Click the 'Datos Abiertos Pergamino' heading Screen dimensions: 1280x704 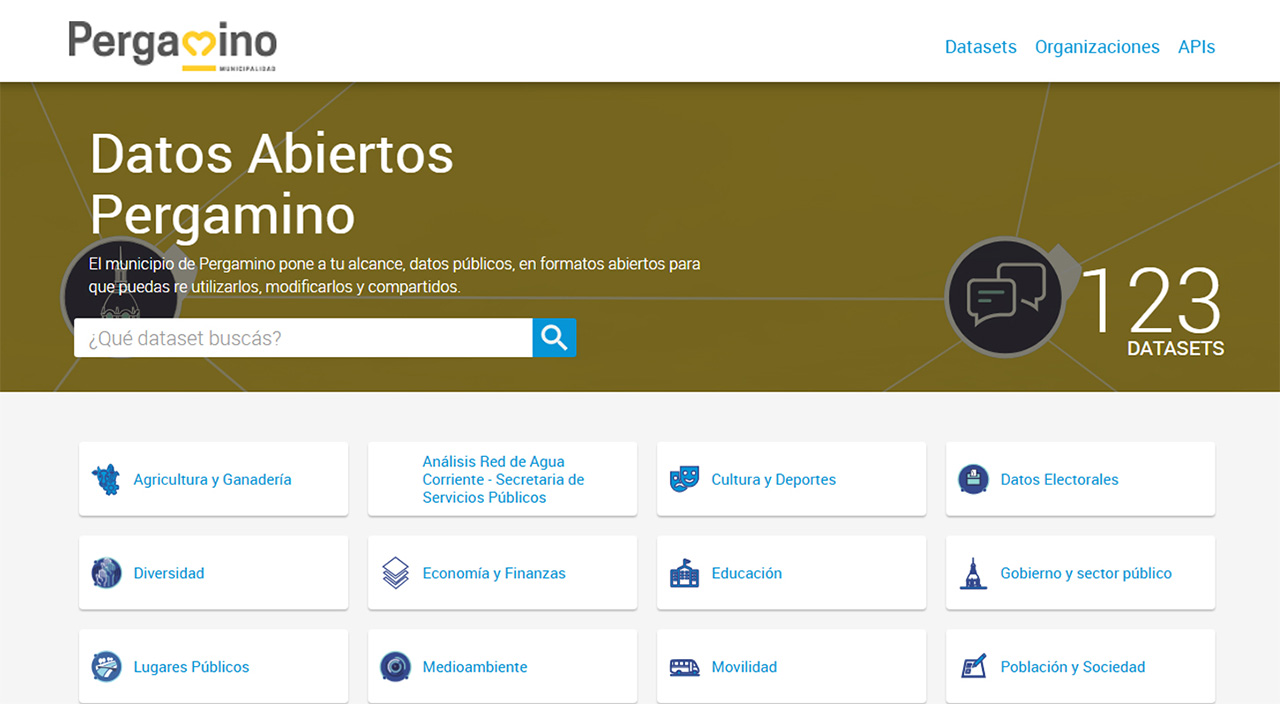272,184
